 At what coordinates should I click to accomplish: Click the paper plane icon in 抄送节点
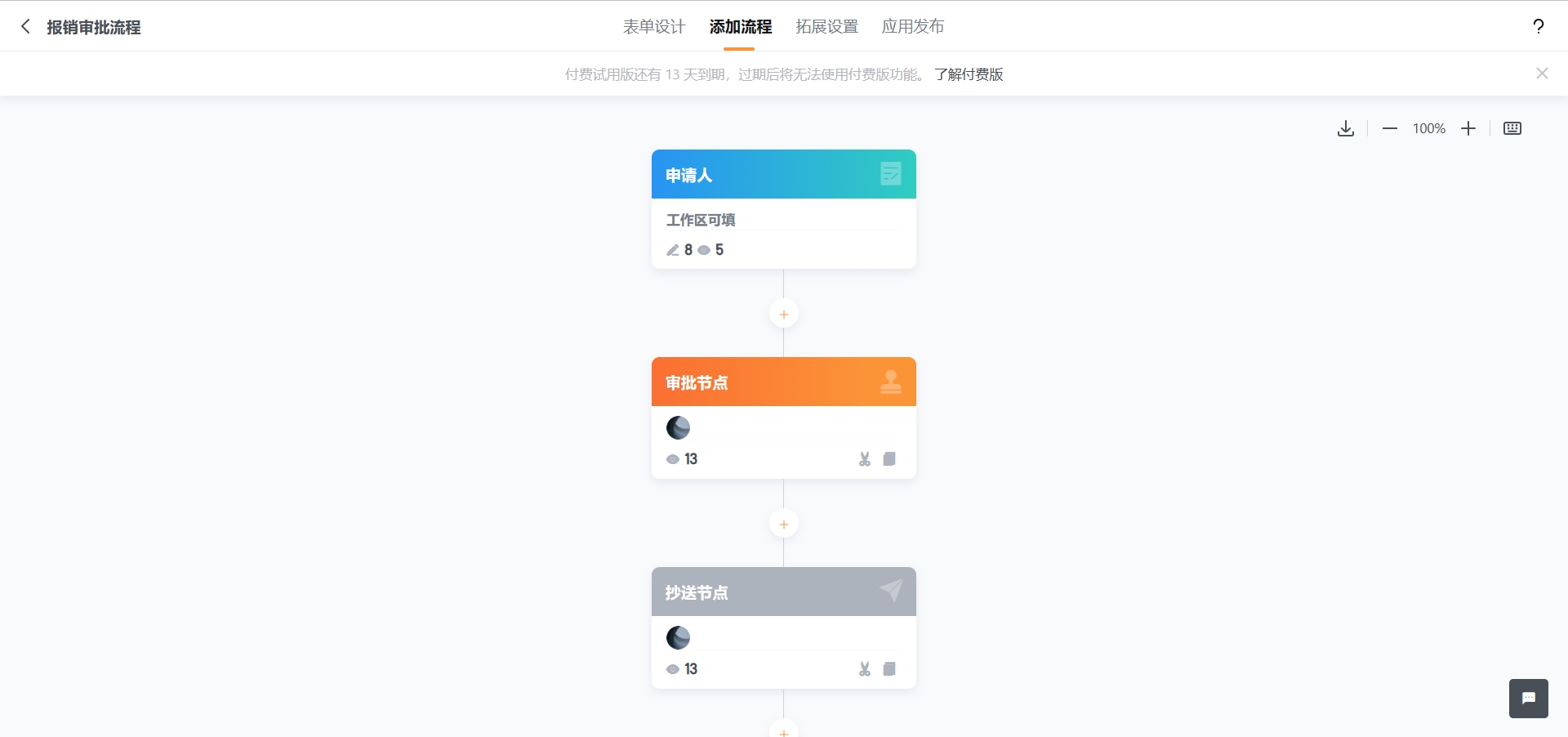coord(891,590)
